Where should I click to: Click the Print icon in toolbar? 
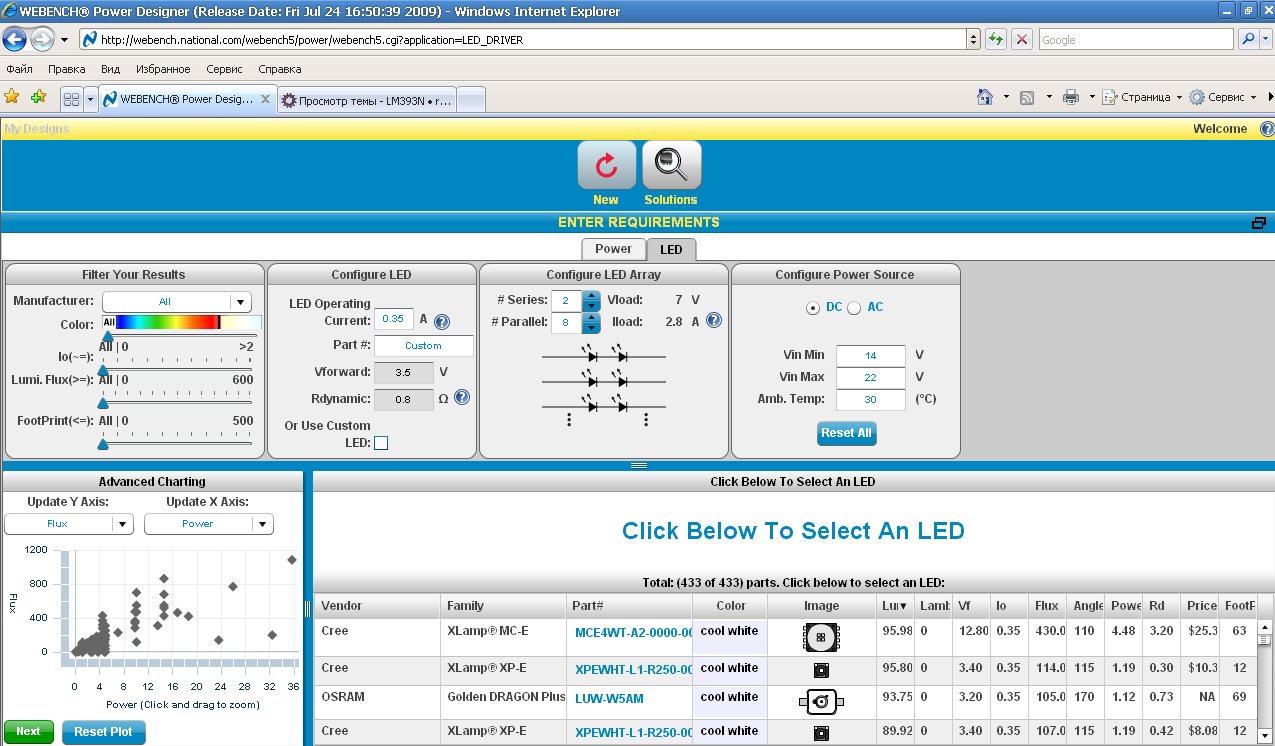point(1070,97)
